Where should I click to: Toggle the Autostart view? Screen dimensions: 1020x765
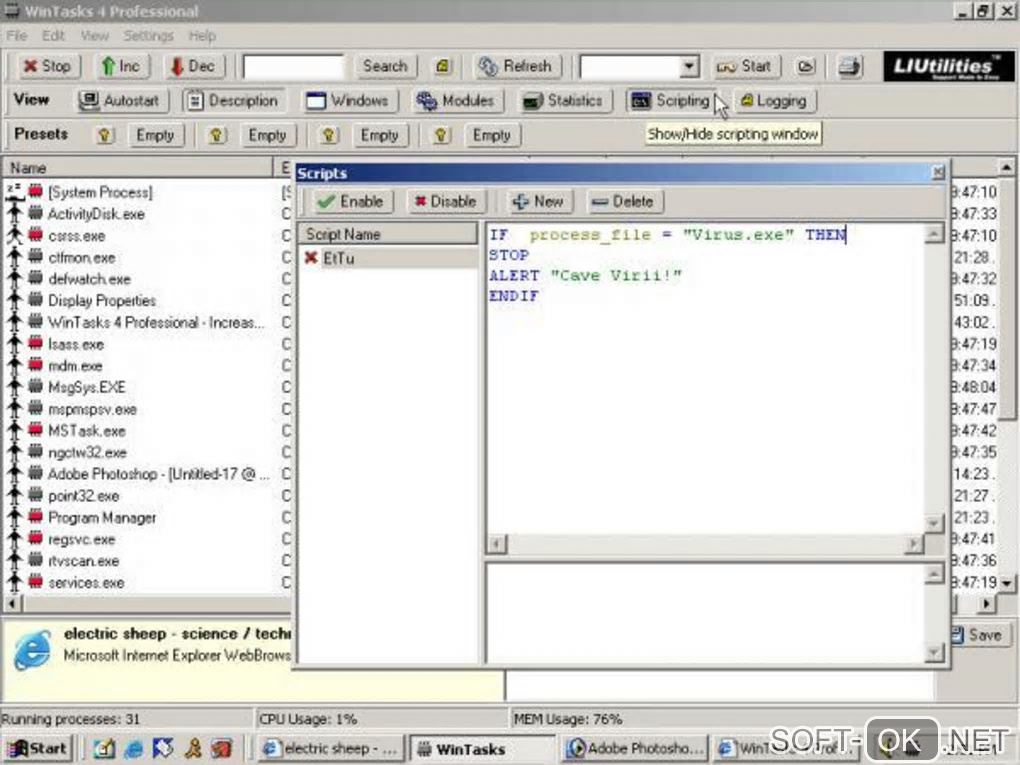(x=120, y=101)
